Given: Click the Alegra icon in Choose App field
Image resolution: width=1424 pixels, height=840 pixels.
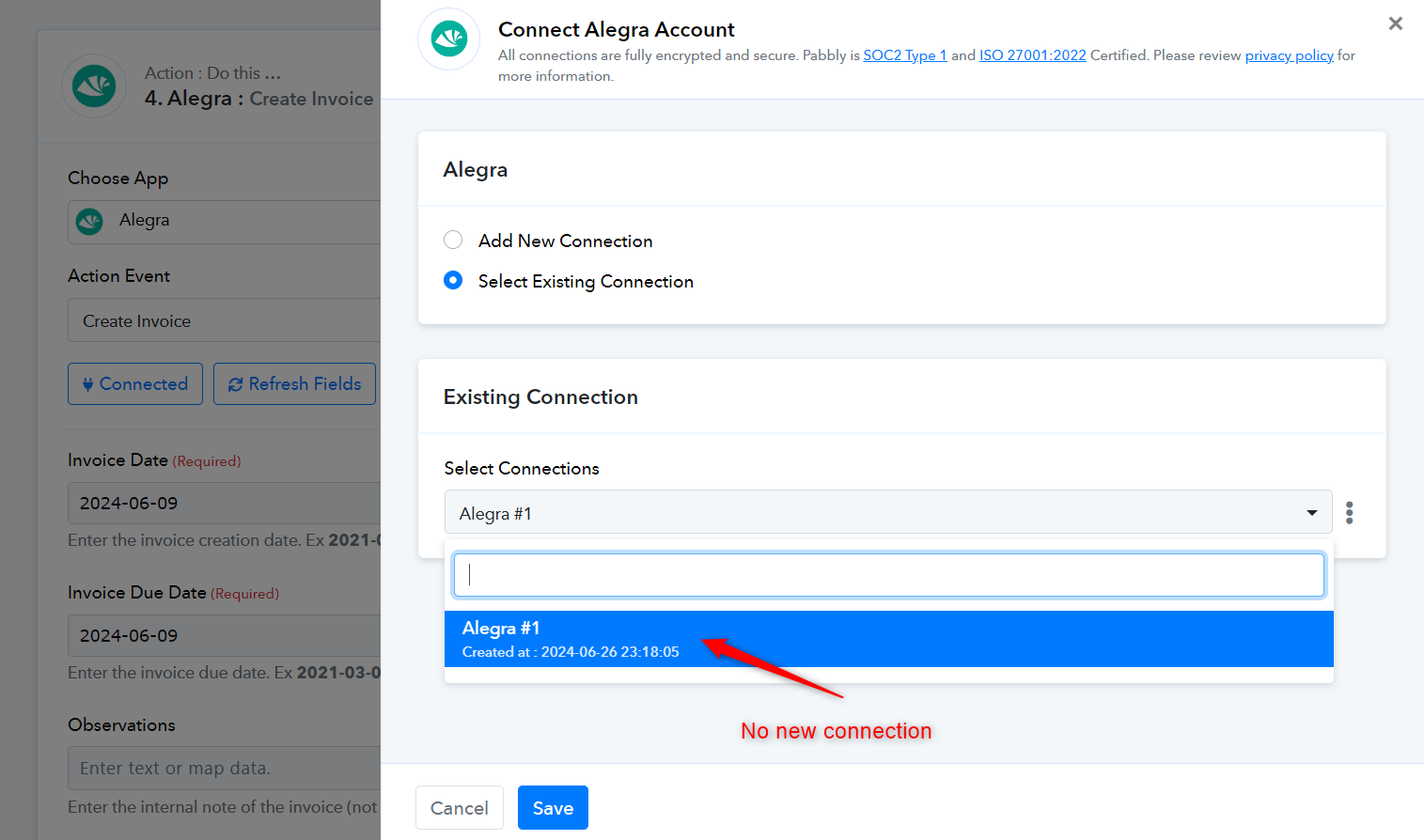Looking at the screenshot, I should pos(89,221).
